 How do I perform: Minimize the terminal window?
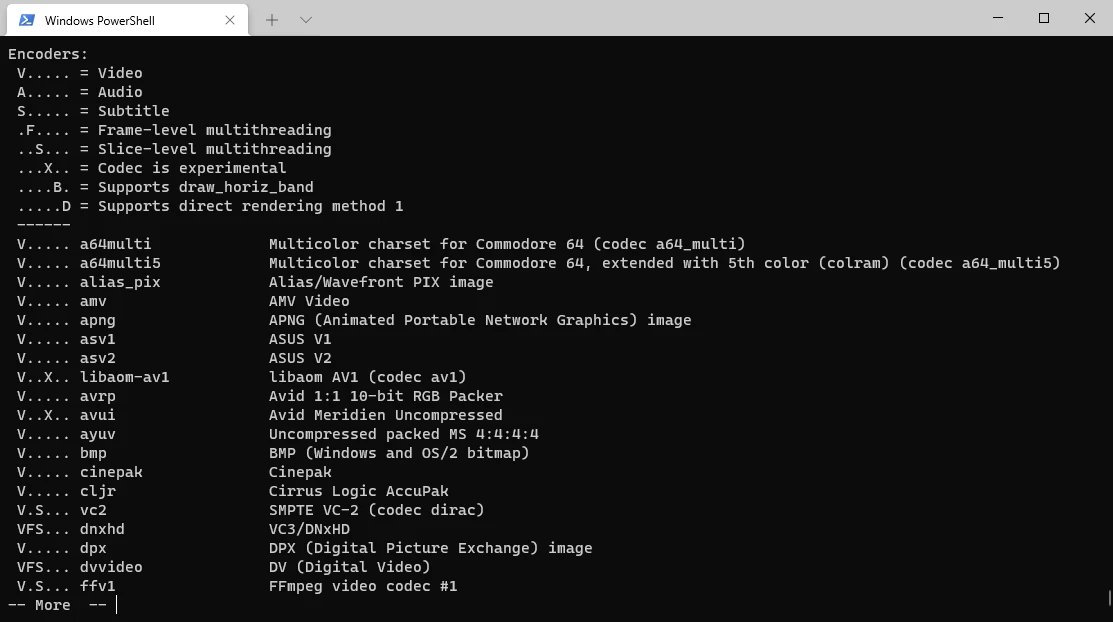tap(998, 18)
